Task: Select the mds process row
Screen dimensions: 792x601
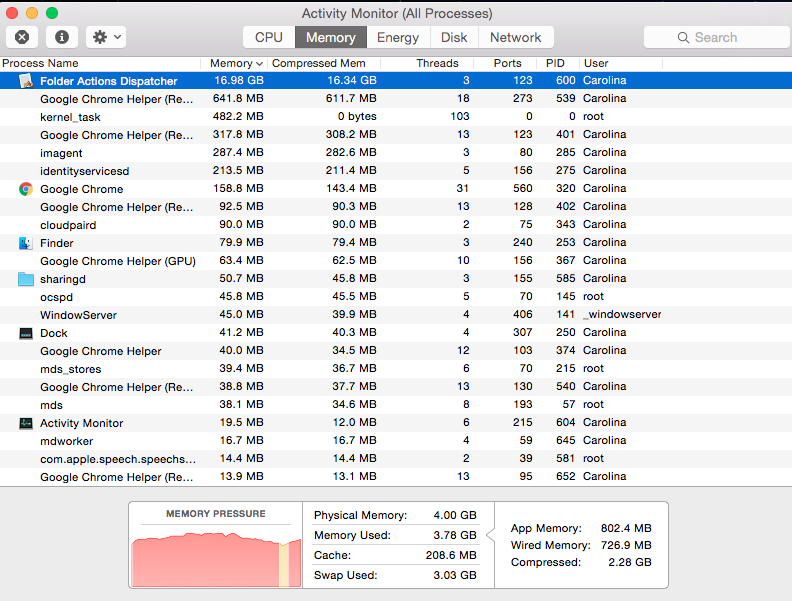Action: [x=396, y=405]
